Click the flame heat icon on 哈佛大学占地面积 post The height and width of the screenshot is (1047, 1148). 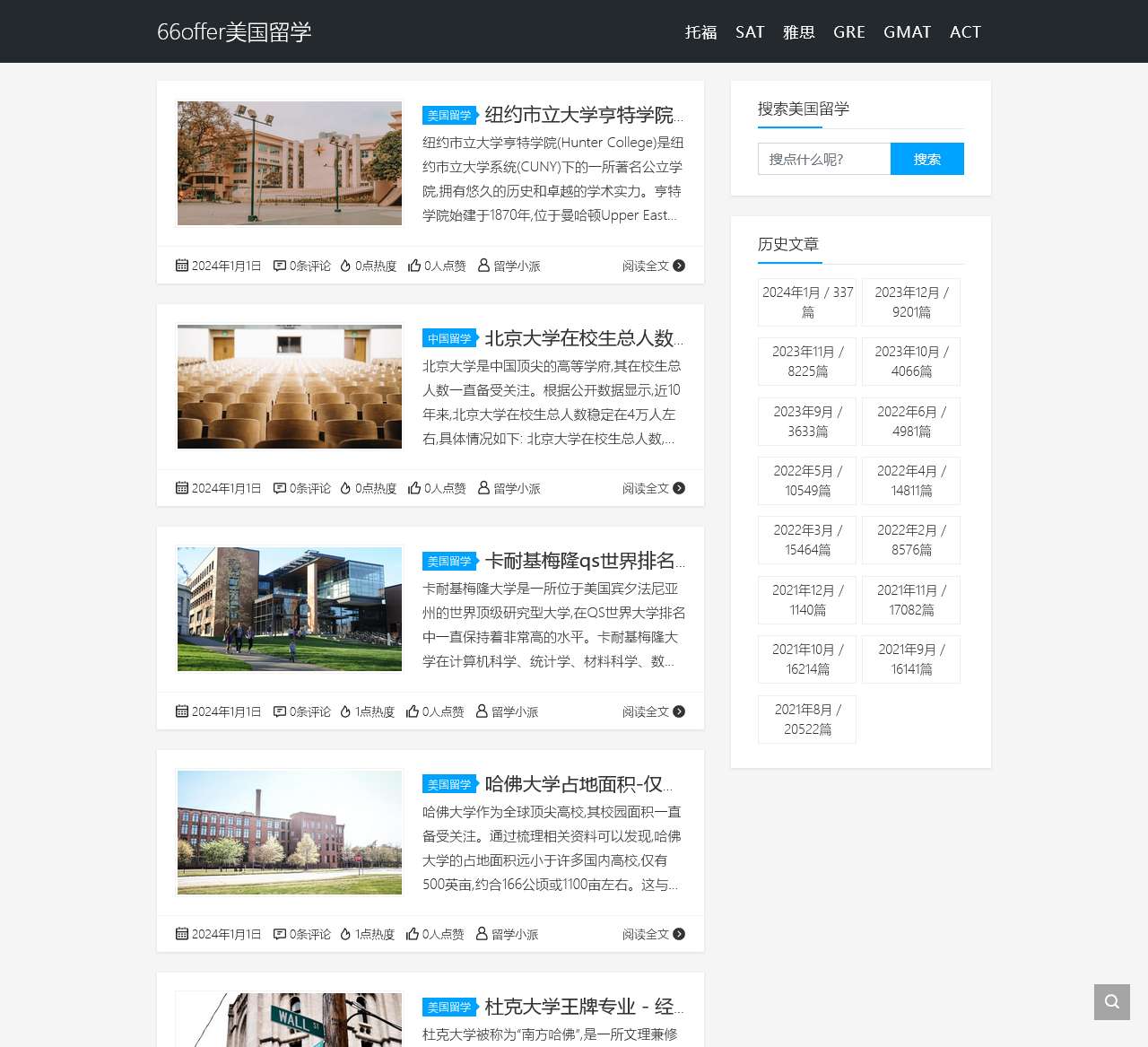(x=345, y=934)
